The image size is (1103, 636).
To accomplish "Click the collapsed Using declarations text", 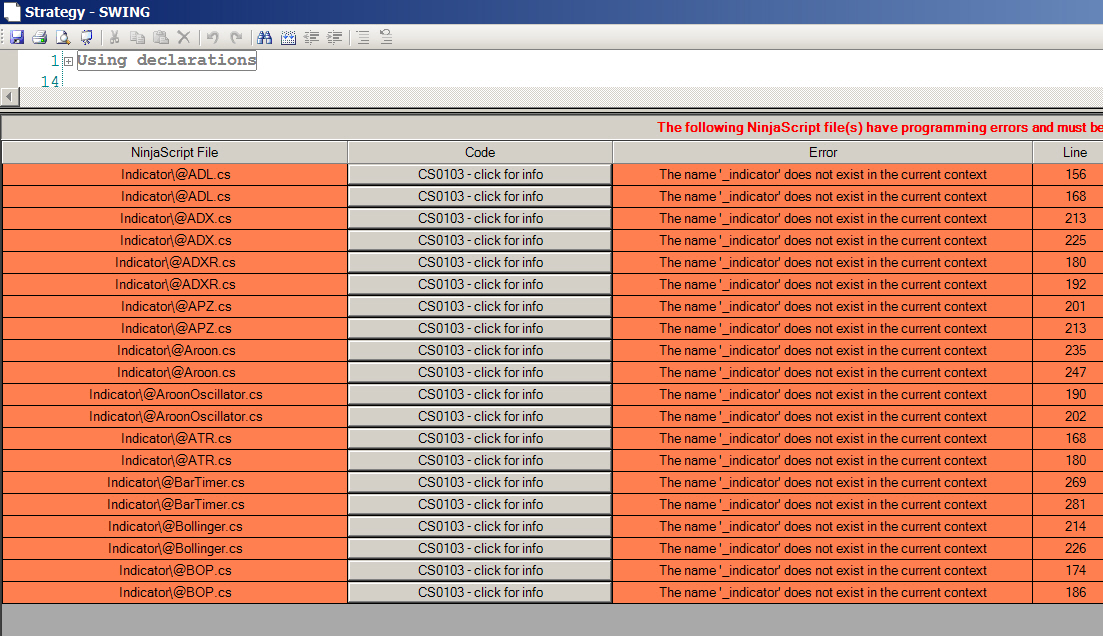I will 167,61.
